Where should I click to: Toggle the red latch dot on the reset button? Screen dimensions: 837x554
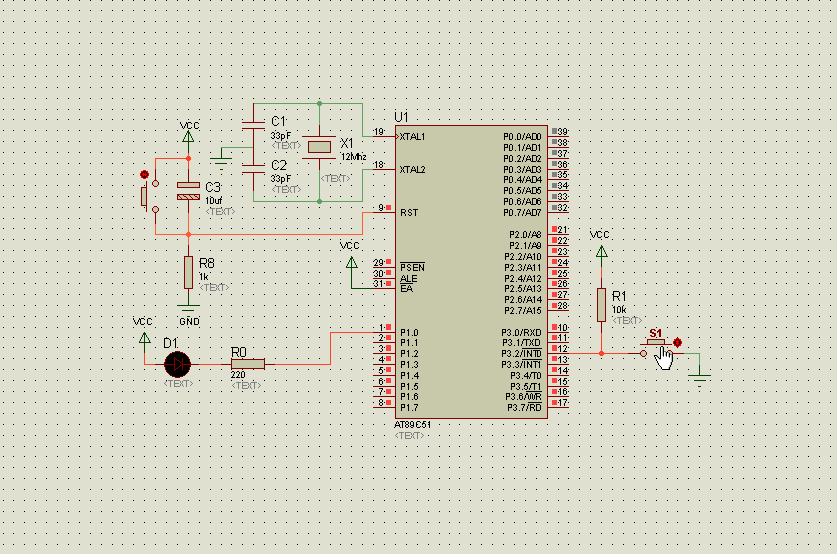point(144,175)
